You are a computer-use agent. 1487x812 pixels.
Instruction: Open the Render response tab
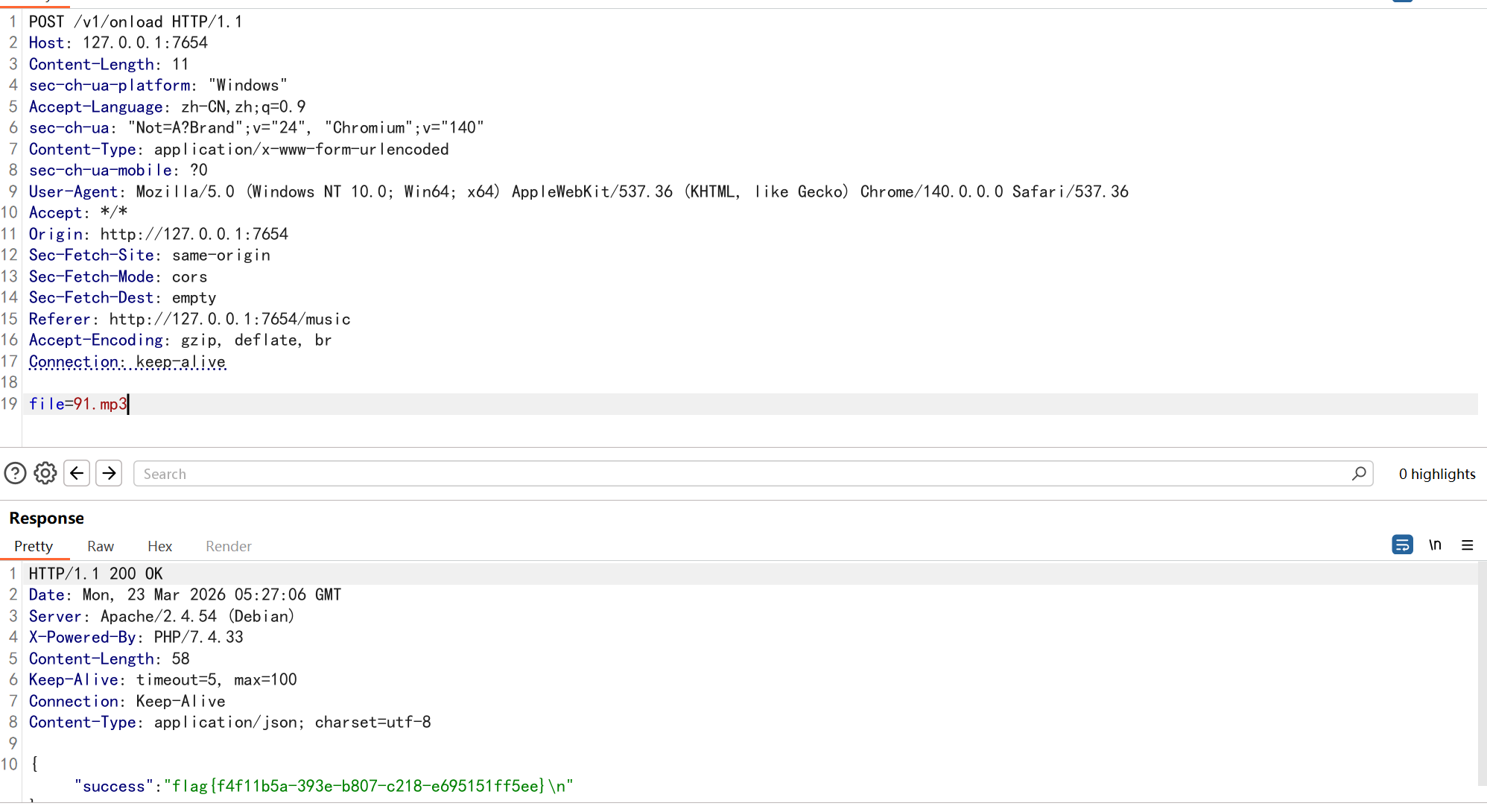[229, 546]
